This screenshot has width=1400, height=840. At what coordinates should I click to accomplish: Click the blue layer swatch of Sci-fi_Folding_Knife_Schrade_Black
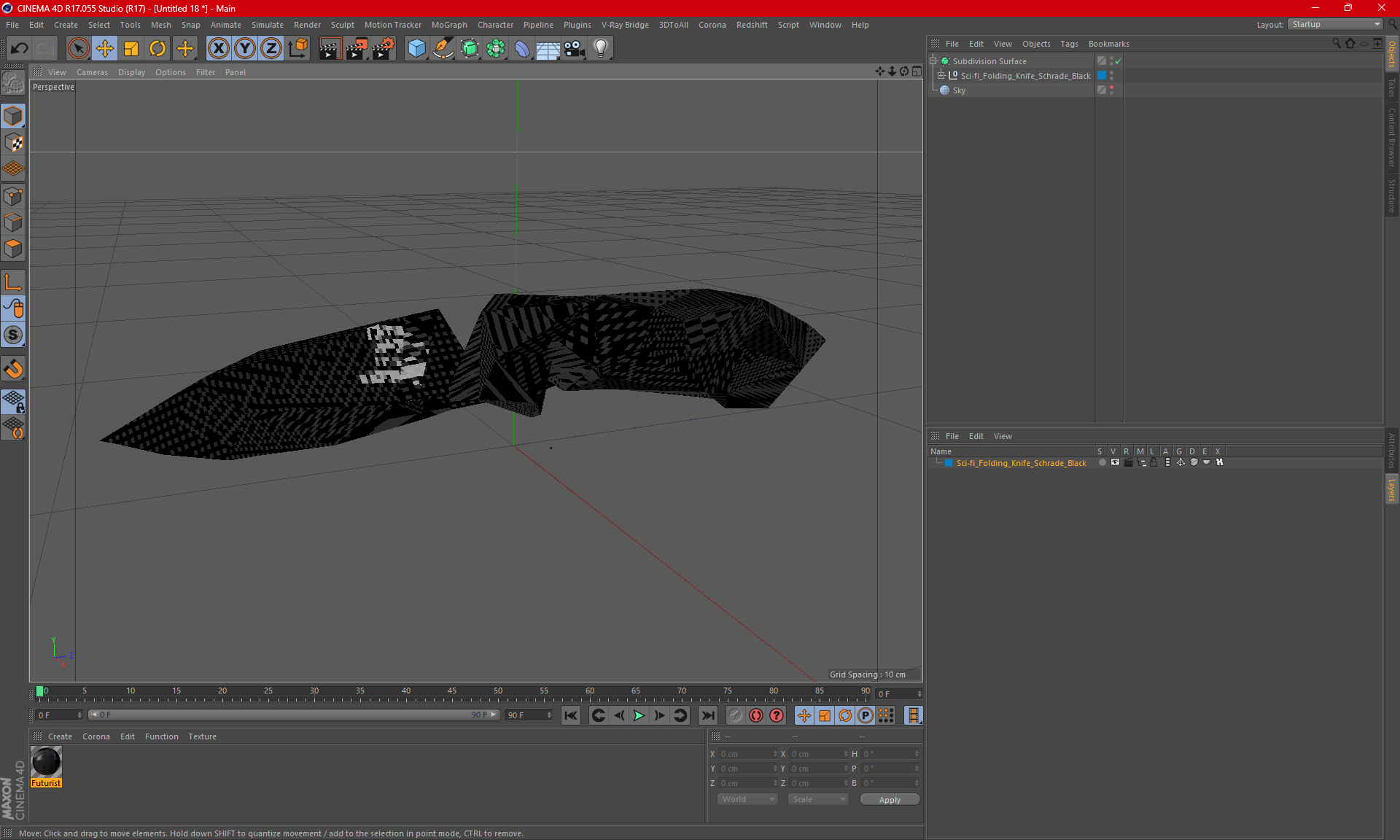(1102, 76)
